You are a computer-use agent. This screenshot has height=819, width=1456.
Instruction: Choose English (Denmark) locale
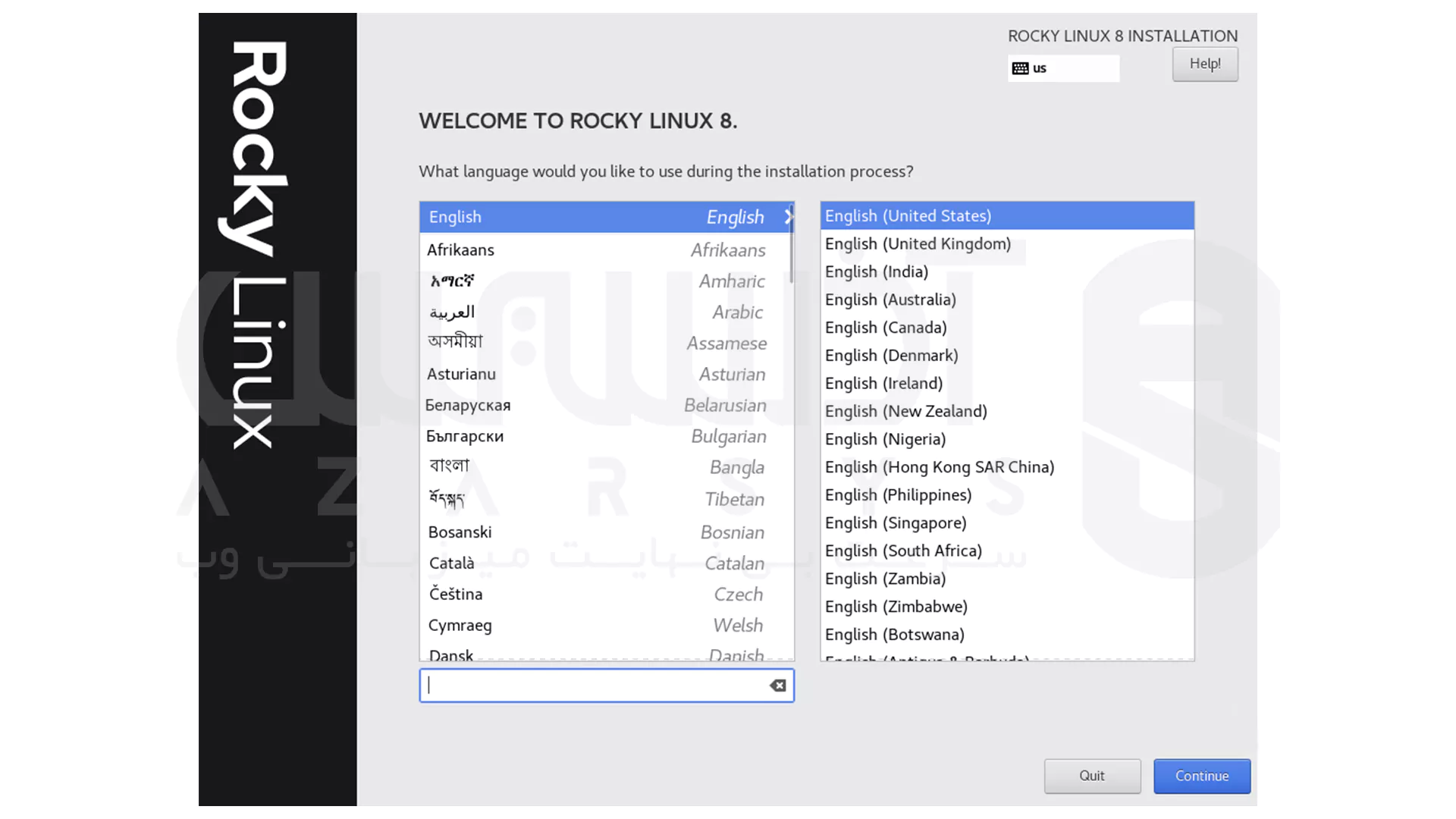(x=1007, y=355)
